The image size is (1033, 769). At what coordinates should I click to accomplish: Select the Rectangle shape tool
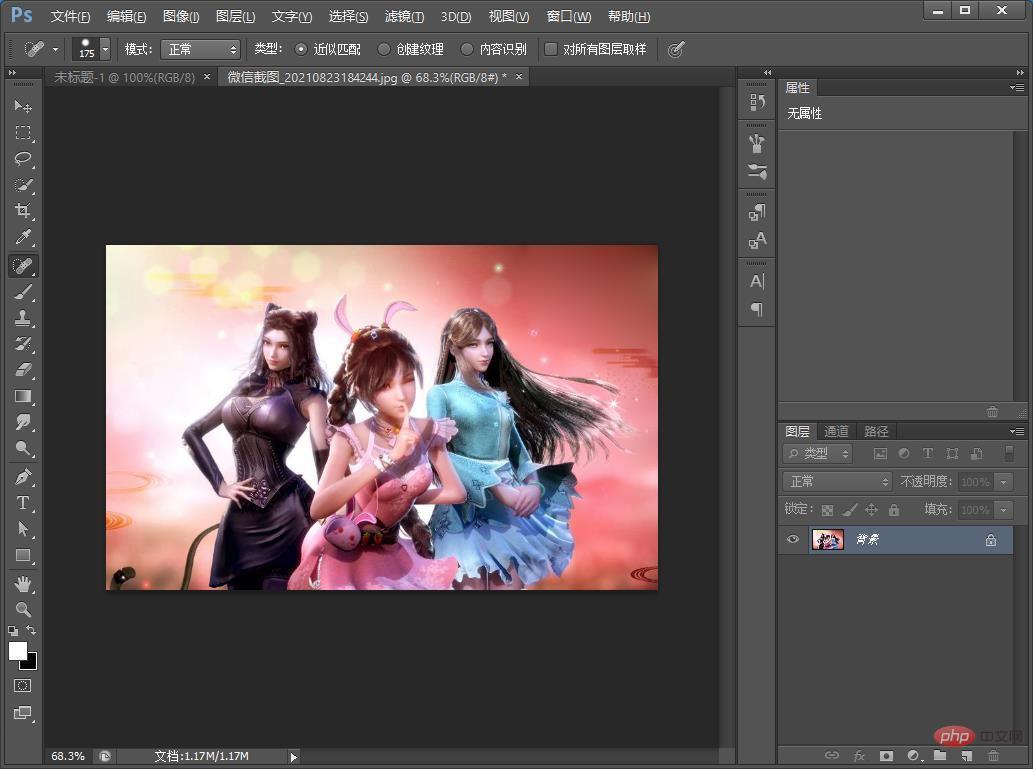click(23, 555)
